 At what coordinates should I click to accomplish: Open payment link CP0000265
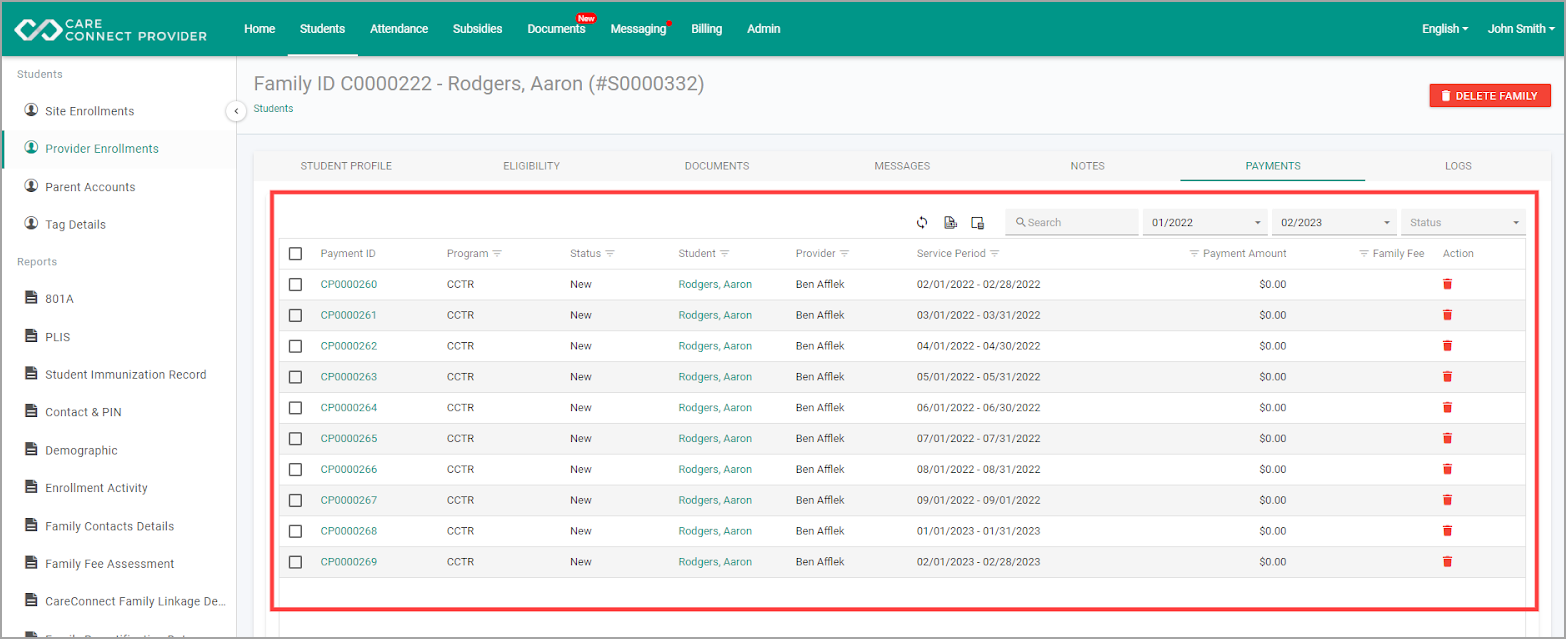349,438
